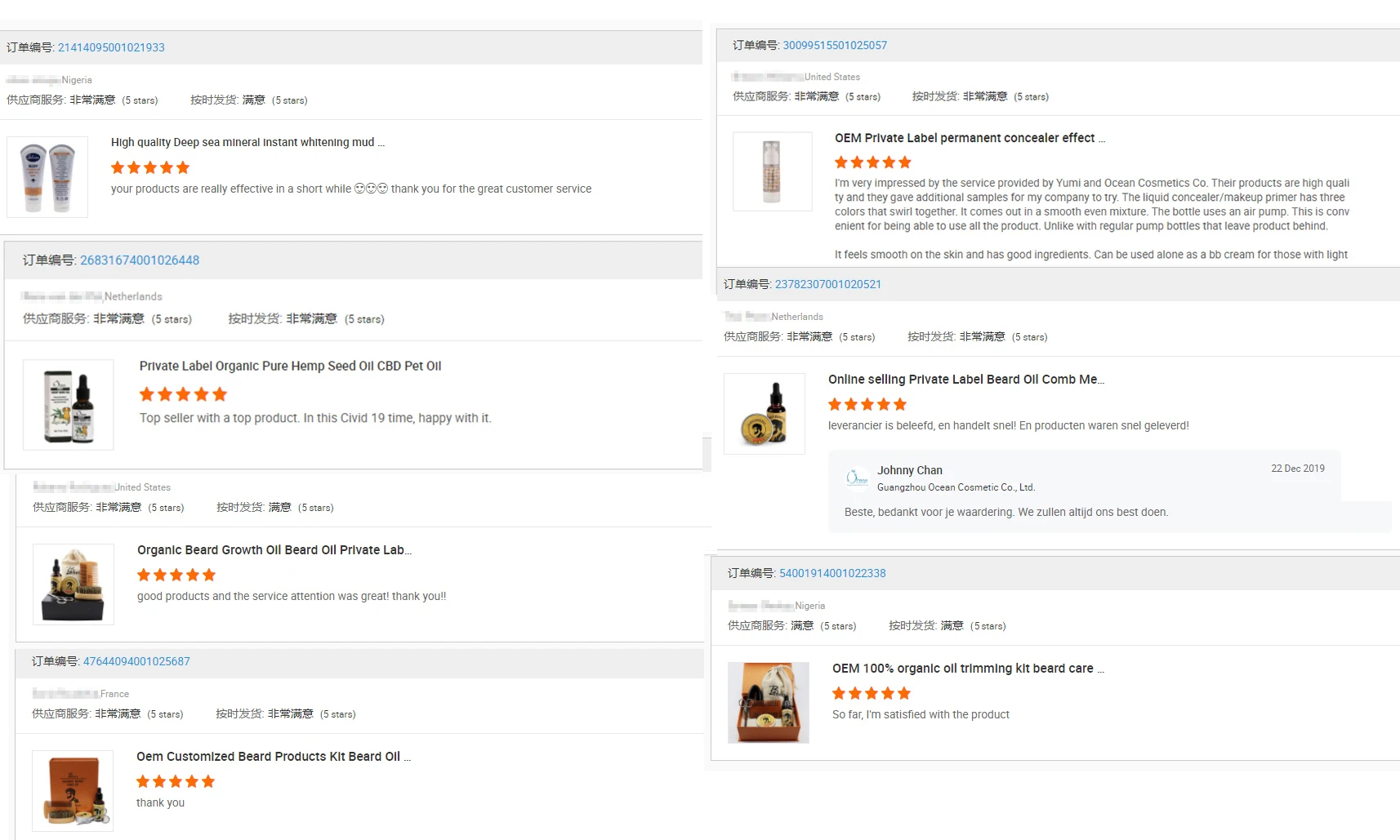Open "Private Label Organic Pure Hemp Seed Oil" title
Viewport: 1400px width, 840px height.
(x=290, y=366)
